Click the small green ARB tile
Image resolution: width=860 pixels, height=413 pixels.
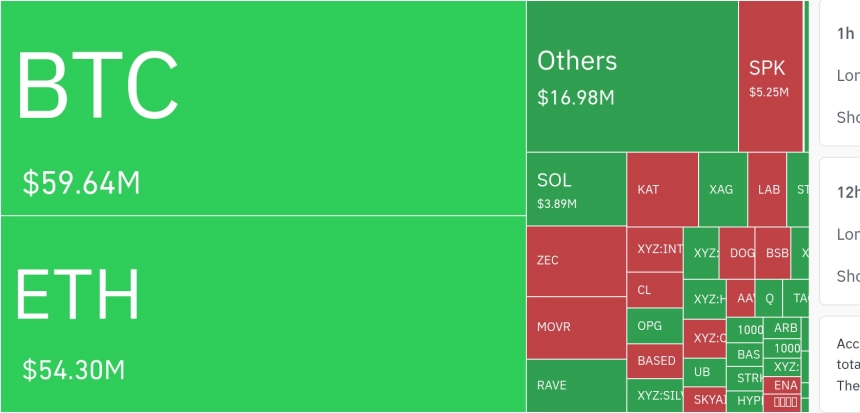coord(785,328)
